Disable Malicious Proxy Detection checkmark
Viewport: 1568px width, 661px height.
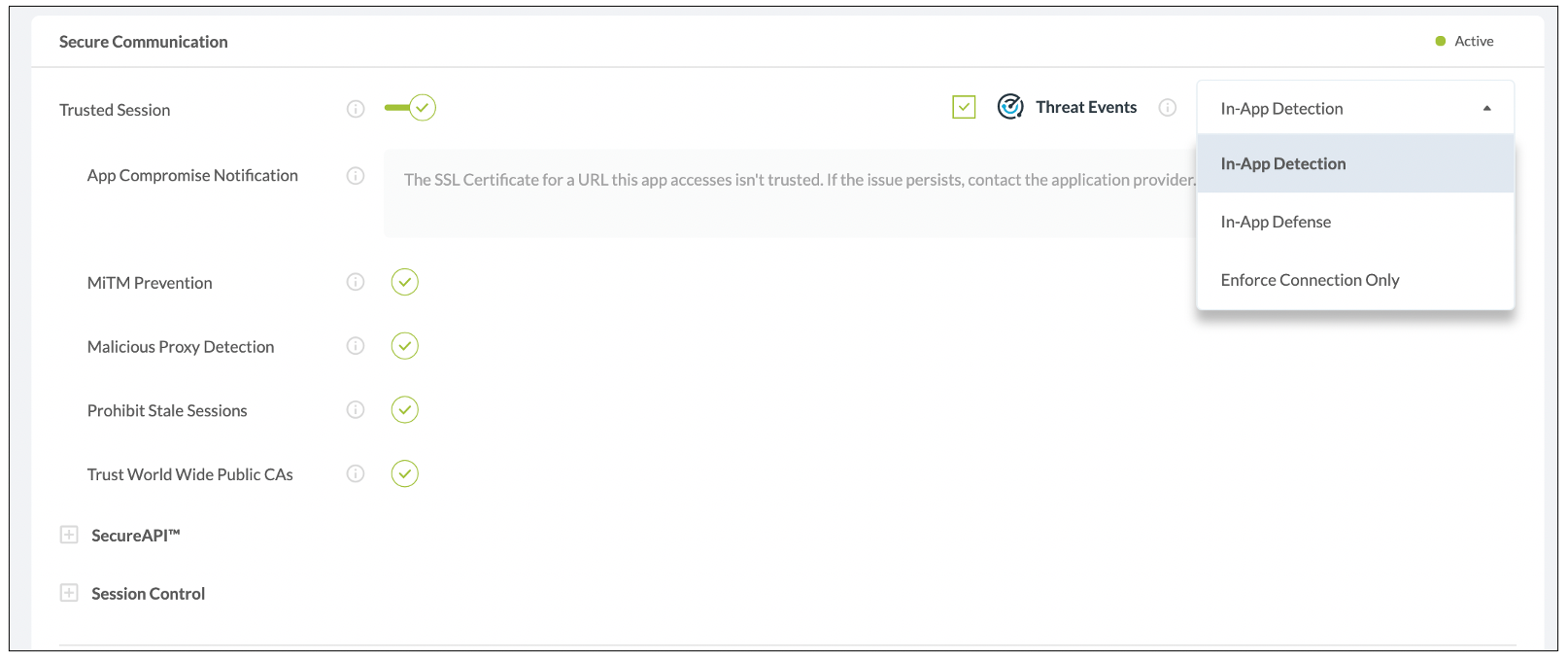pos(405,346)
